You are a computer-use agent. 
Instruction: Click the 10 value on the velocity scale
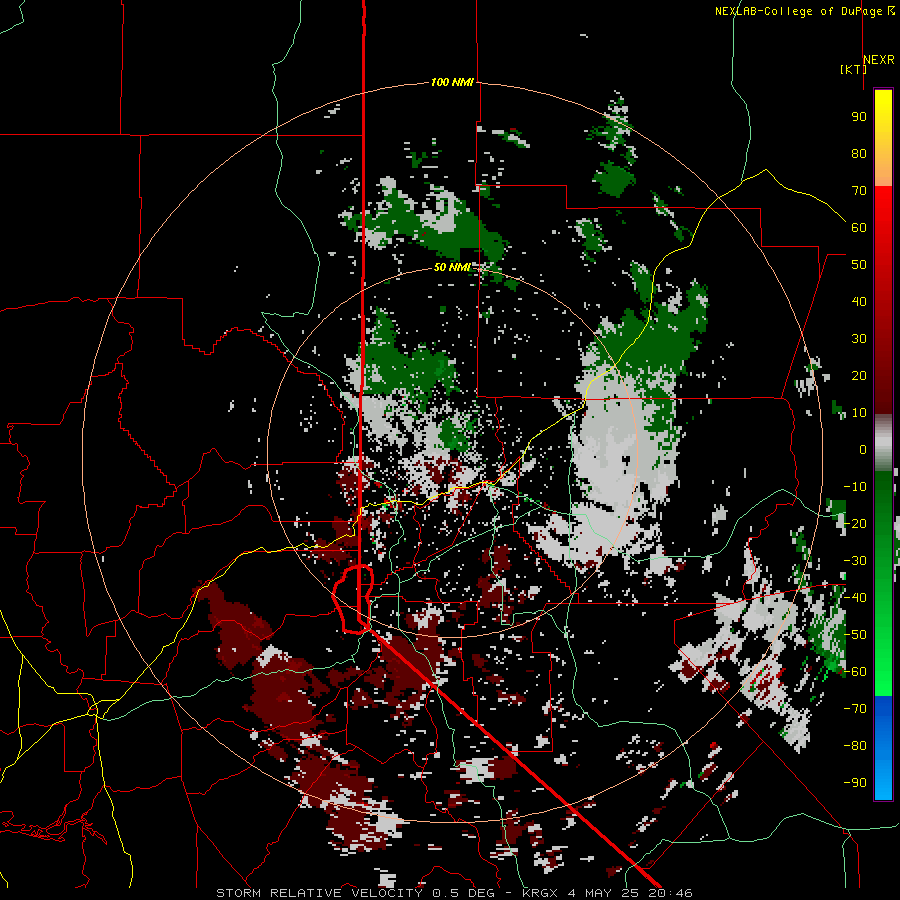pos(859,413)
